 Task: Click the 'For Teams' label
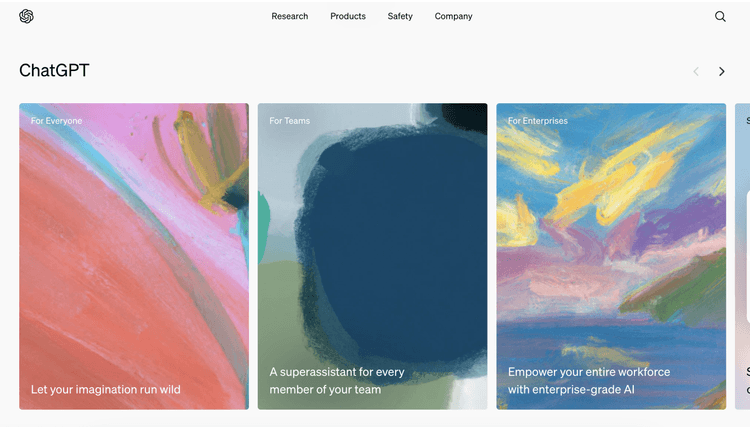pyautogui.click(x=289, y=121)
